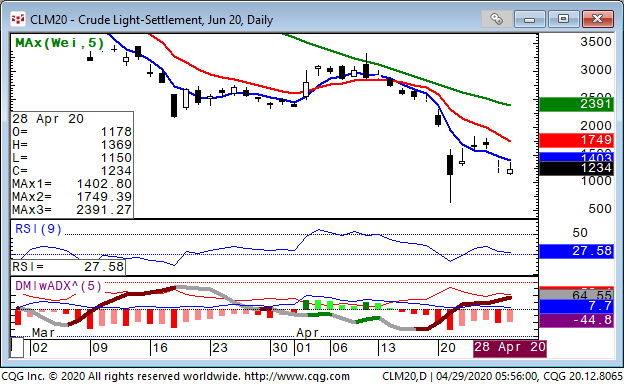Image resolution: width=624 pixels, height=384 pixels.
Task: Click the 50 RSI scale label
Action: point(580,232)
